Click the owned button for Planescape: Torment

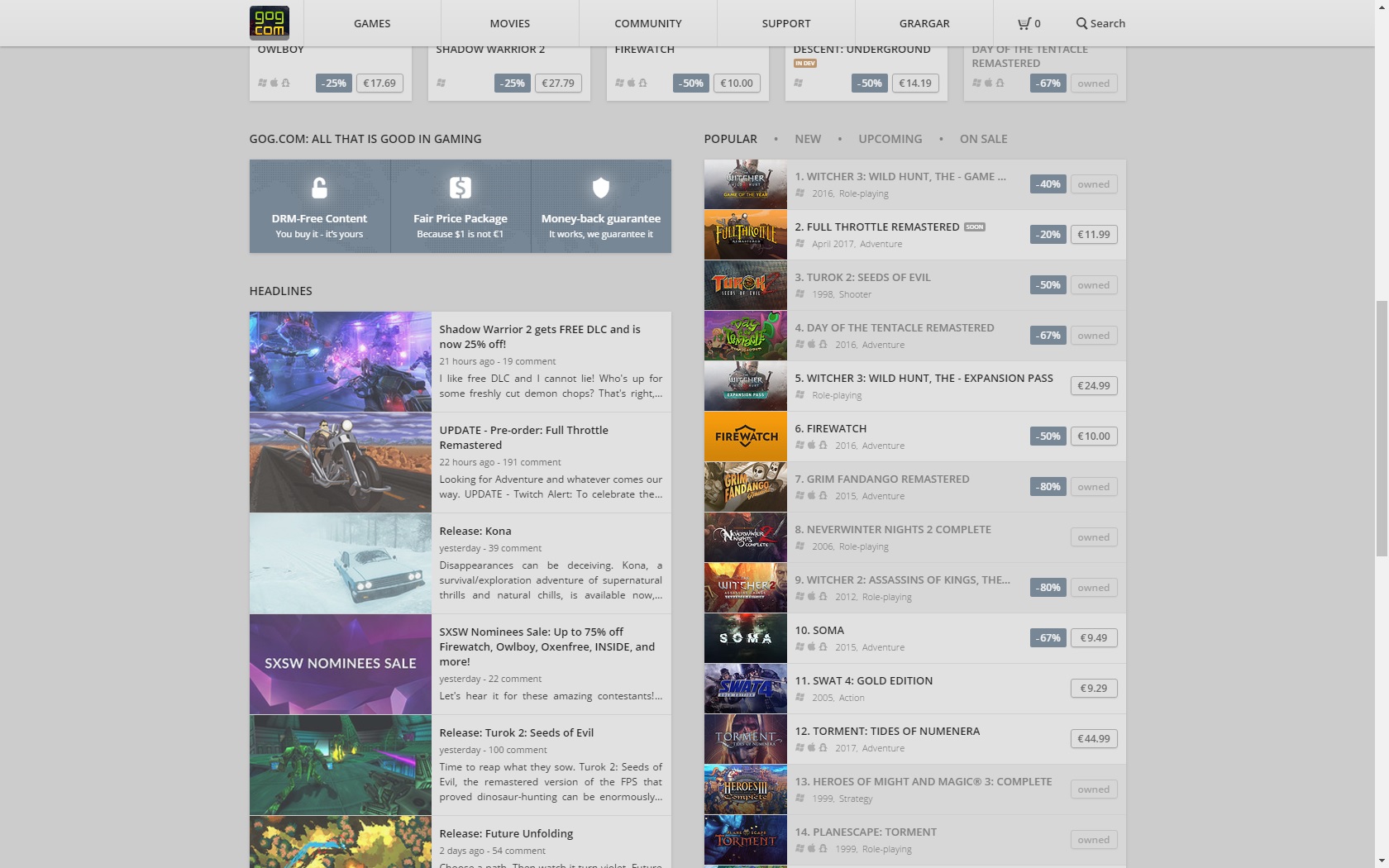pyautogui.click(x=1094, y=839)
